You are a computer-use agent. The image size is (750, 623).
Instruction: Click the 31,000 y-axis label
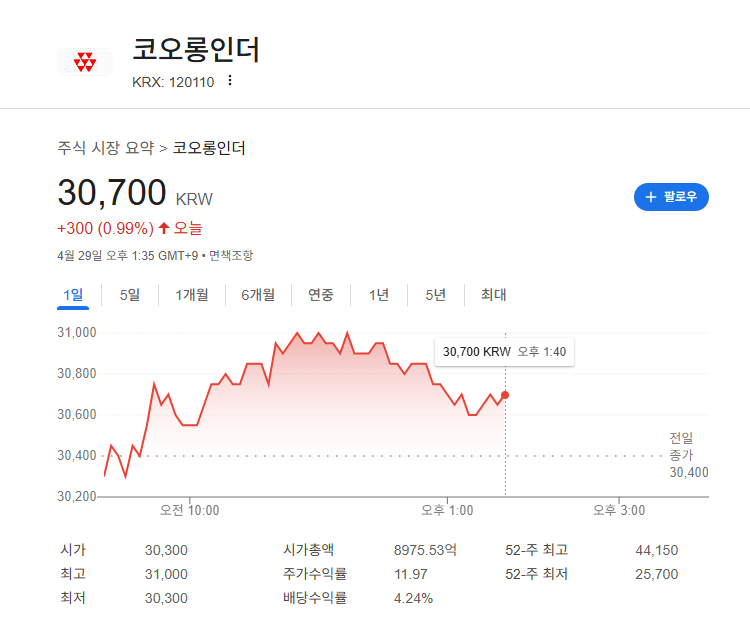click(77, 333)
